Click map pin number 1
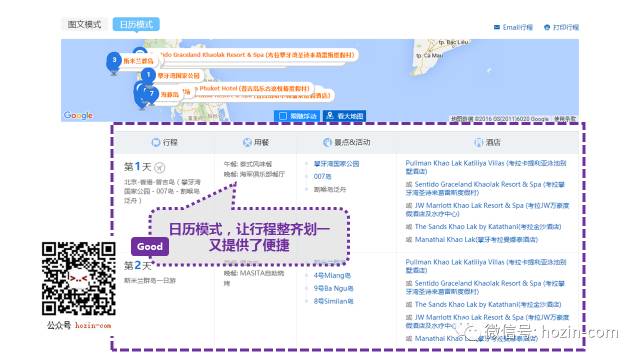The width and height of the screenshot is (640, 360). point(148,76)
